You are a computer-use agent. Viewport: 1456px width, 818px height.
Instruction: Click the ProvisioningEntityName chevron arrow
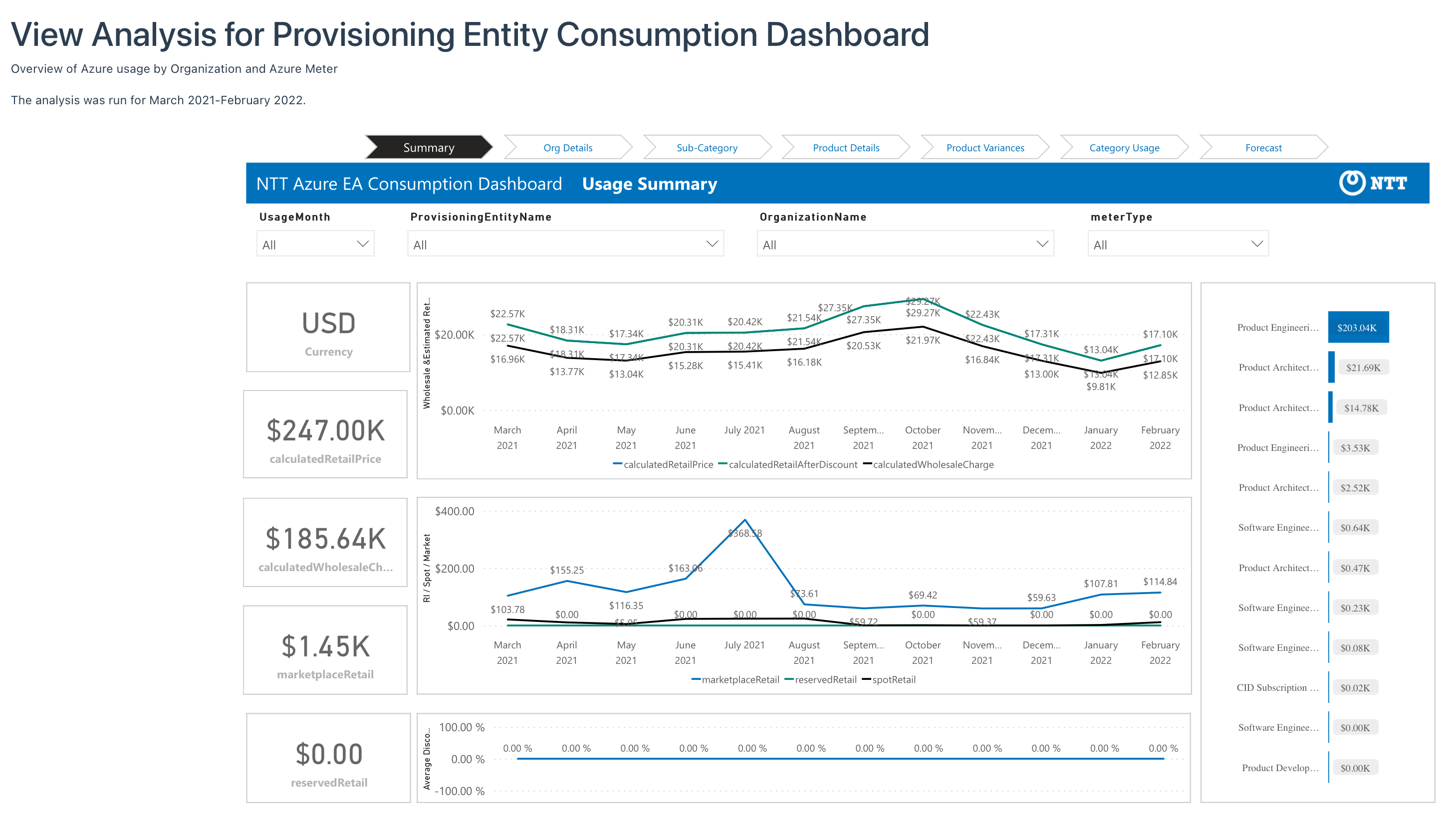(712, 244)
